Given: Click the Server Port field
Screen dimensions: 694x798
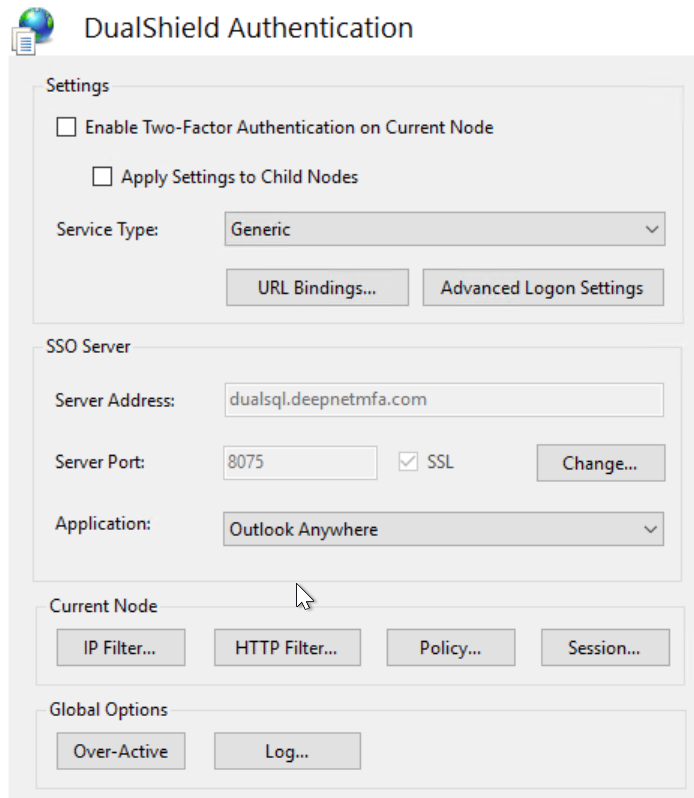Looking at the screenshot, I should coord(300,463).
